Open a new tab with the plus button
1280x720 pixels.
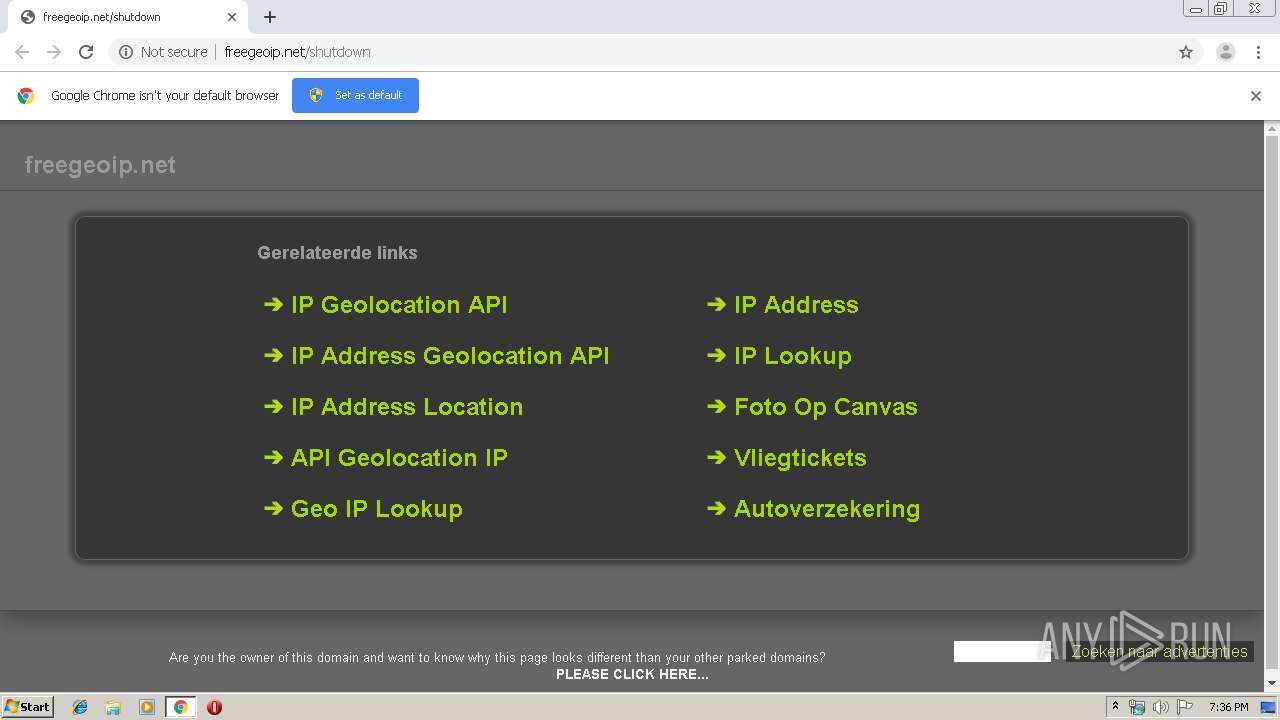coord(270,17)
